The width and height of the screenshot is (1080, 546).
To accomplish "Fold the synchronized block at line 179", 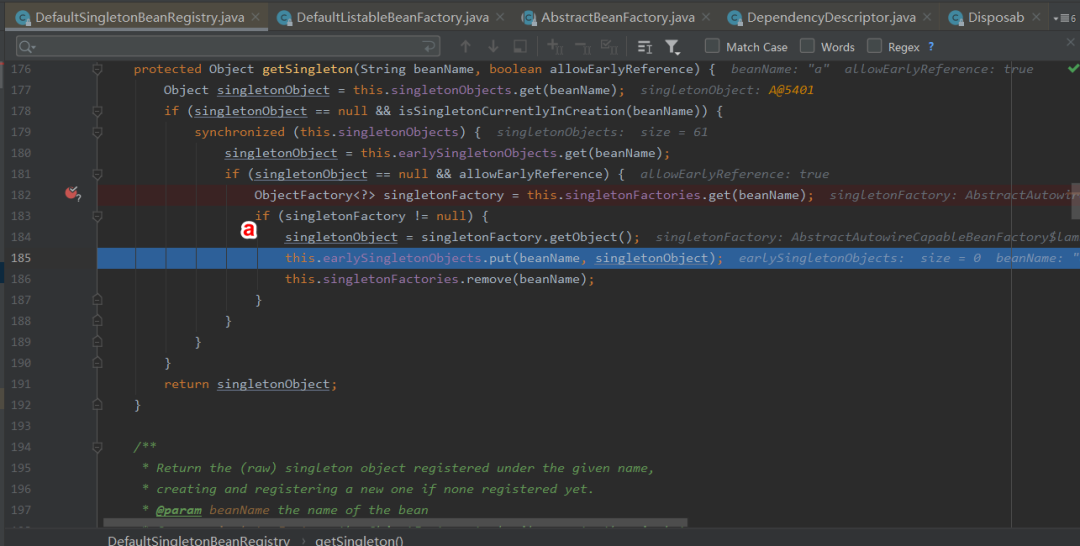I will pyautogui.click(x=98, y=132).
